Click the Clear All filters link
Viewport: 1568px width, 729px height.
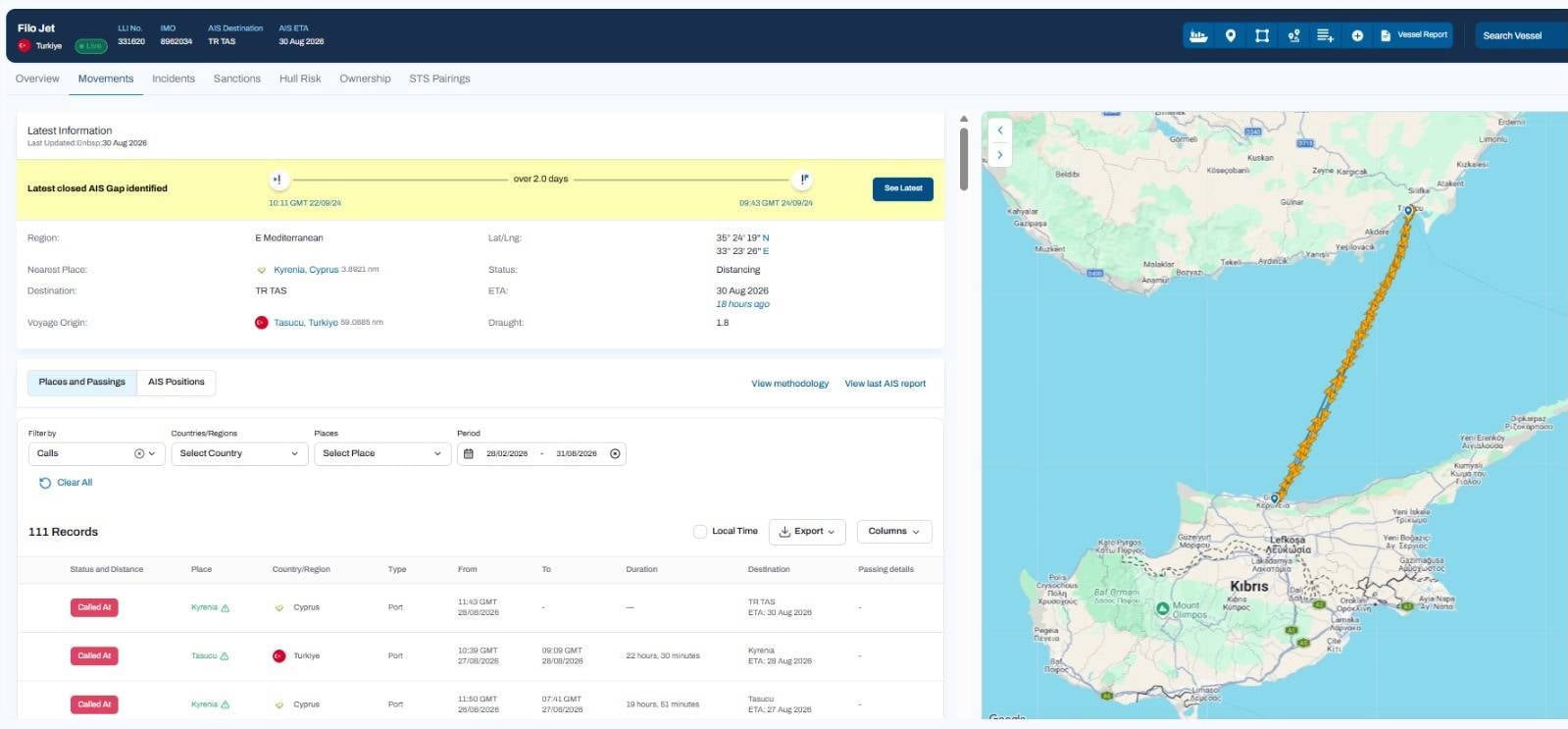(x=66, y=483)
